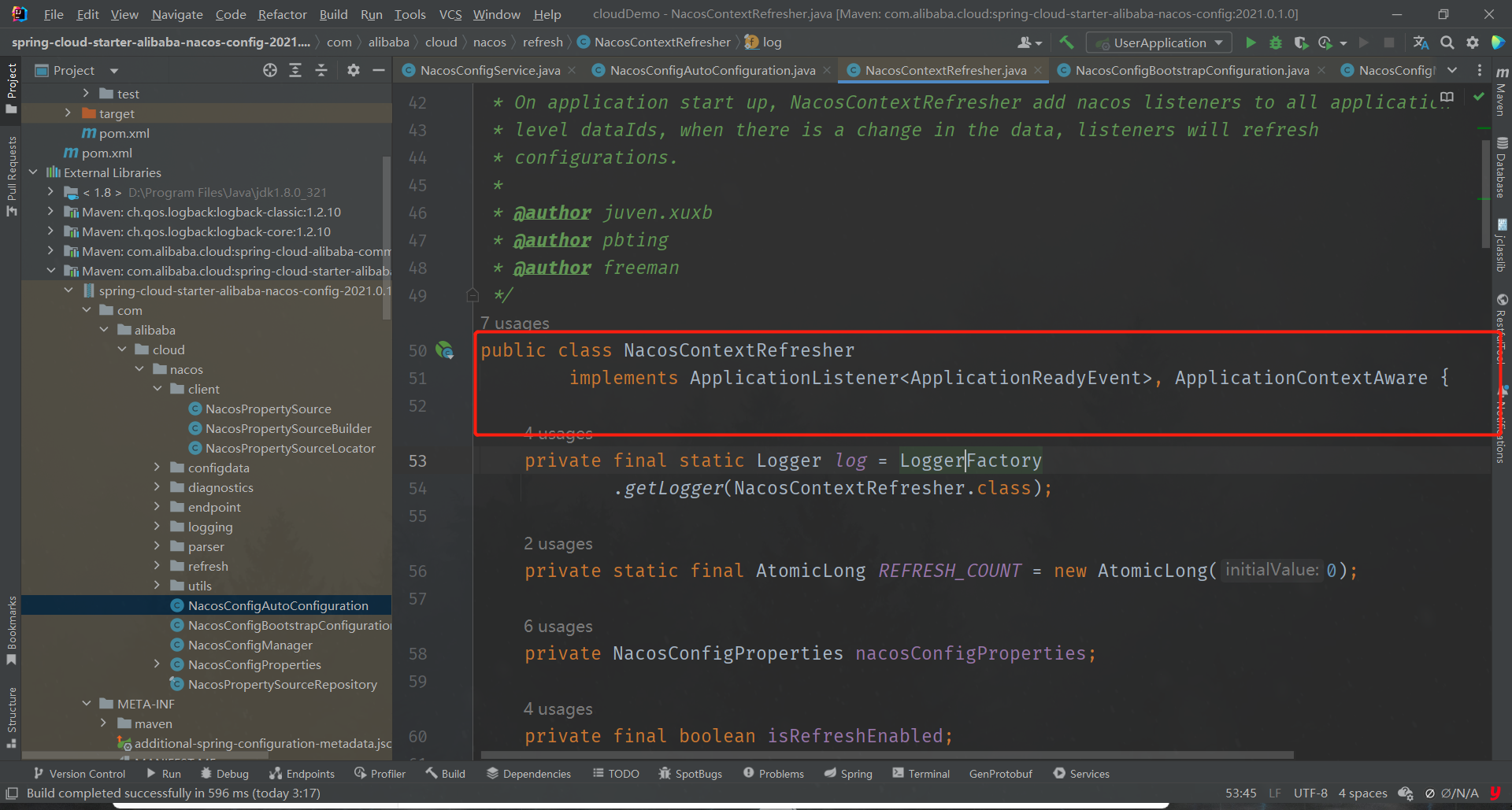Open the SpotBugs tool window
Screen dimensions: 1512x810
coord(690,774)
